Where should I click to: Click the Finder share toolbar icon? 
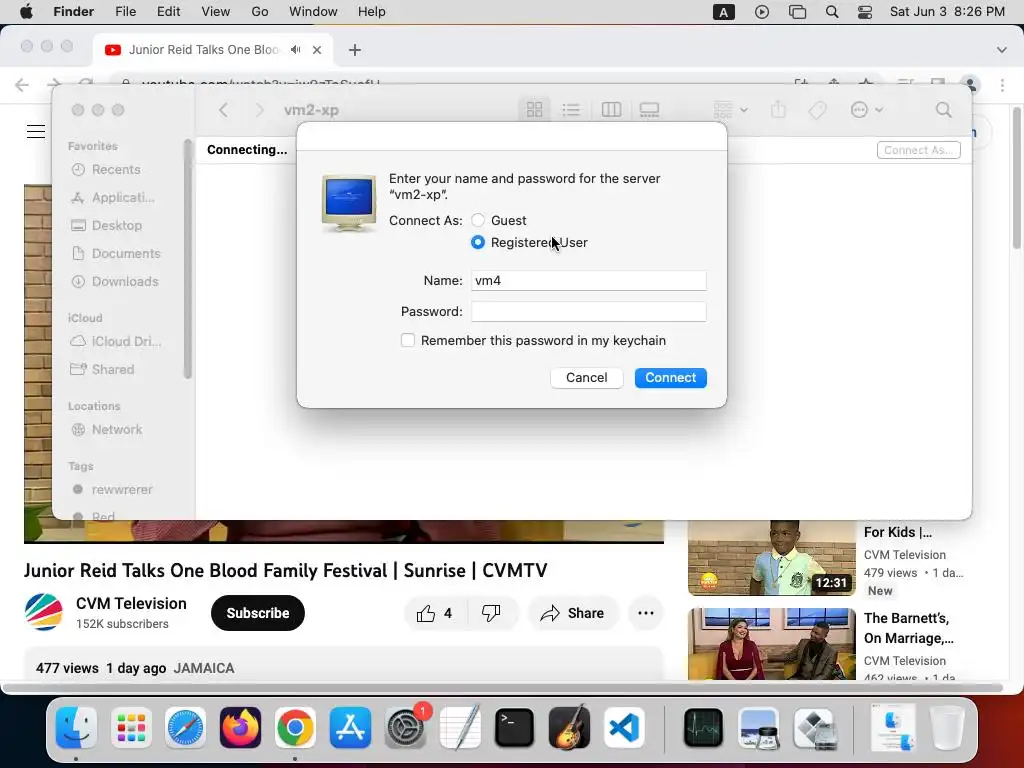[778, 110]
